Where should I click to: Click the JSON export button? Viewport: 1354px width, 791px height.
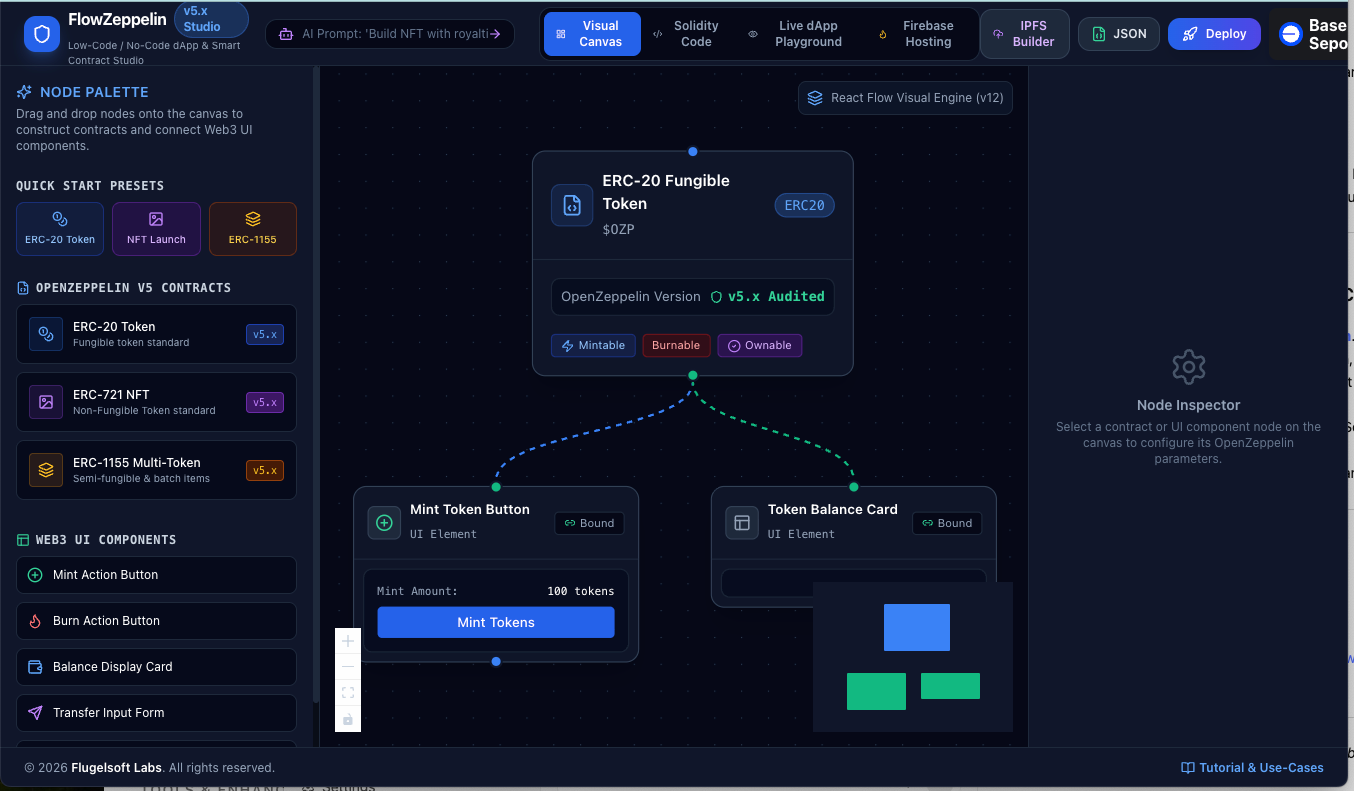[1119, 34]
